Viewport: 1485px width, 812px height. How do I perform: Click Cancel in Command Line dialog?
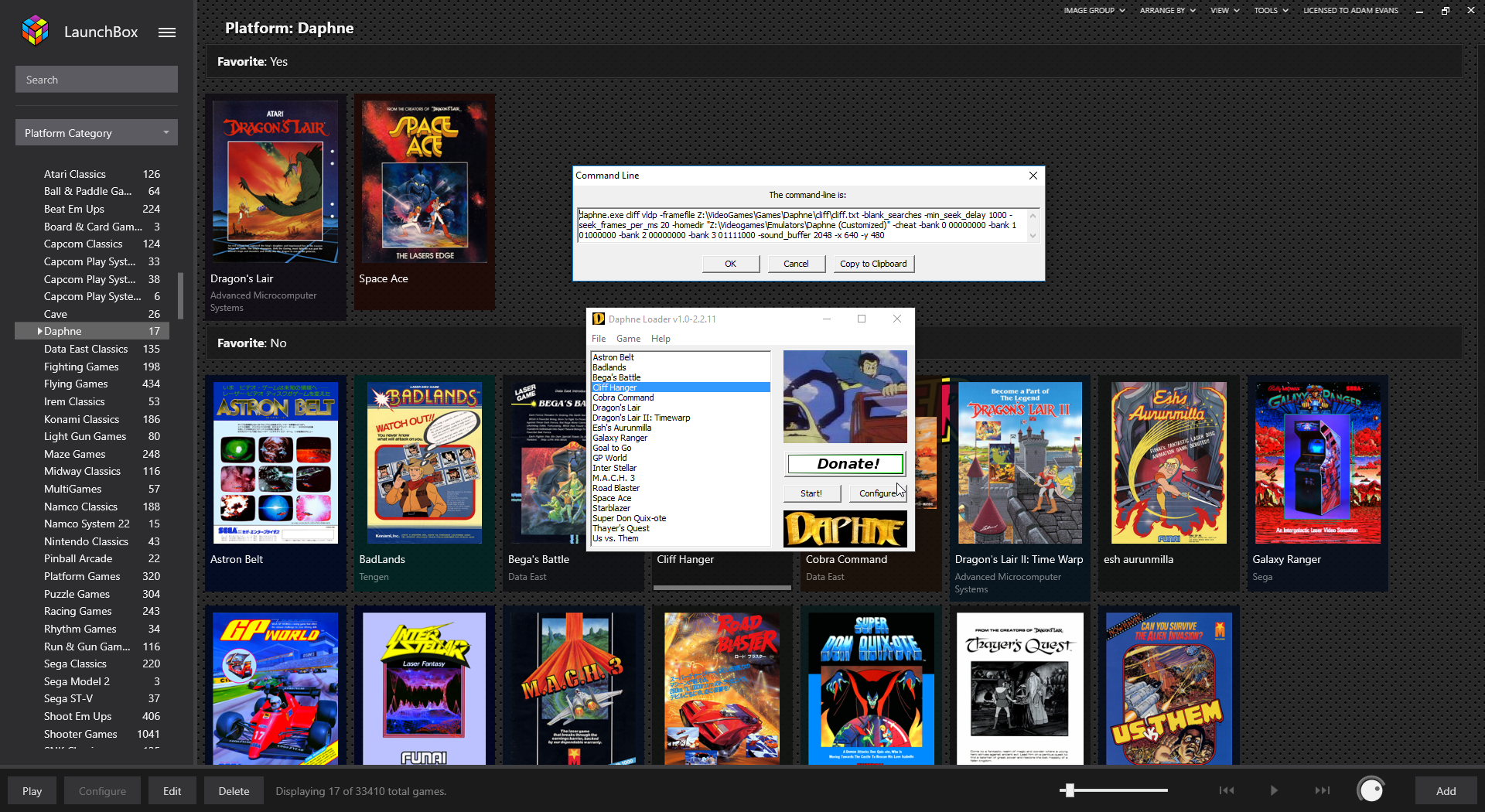pyautogui.click(x=796, y=264)
